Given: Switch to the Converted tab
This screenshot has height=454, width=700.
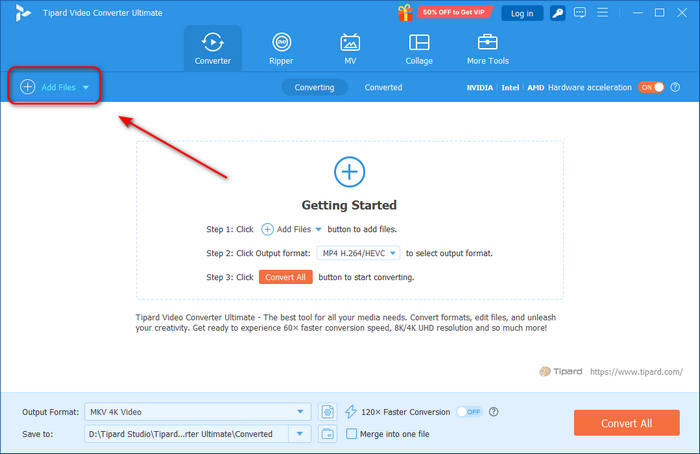Looking at the screenshot, I should click(x=383, y=87).
